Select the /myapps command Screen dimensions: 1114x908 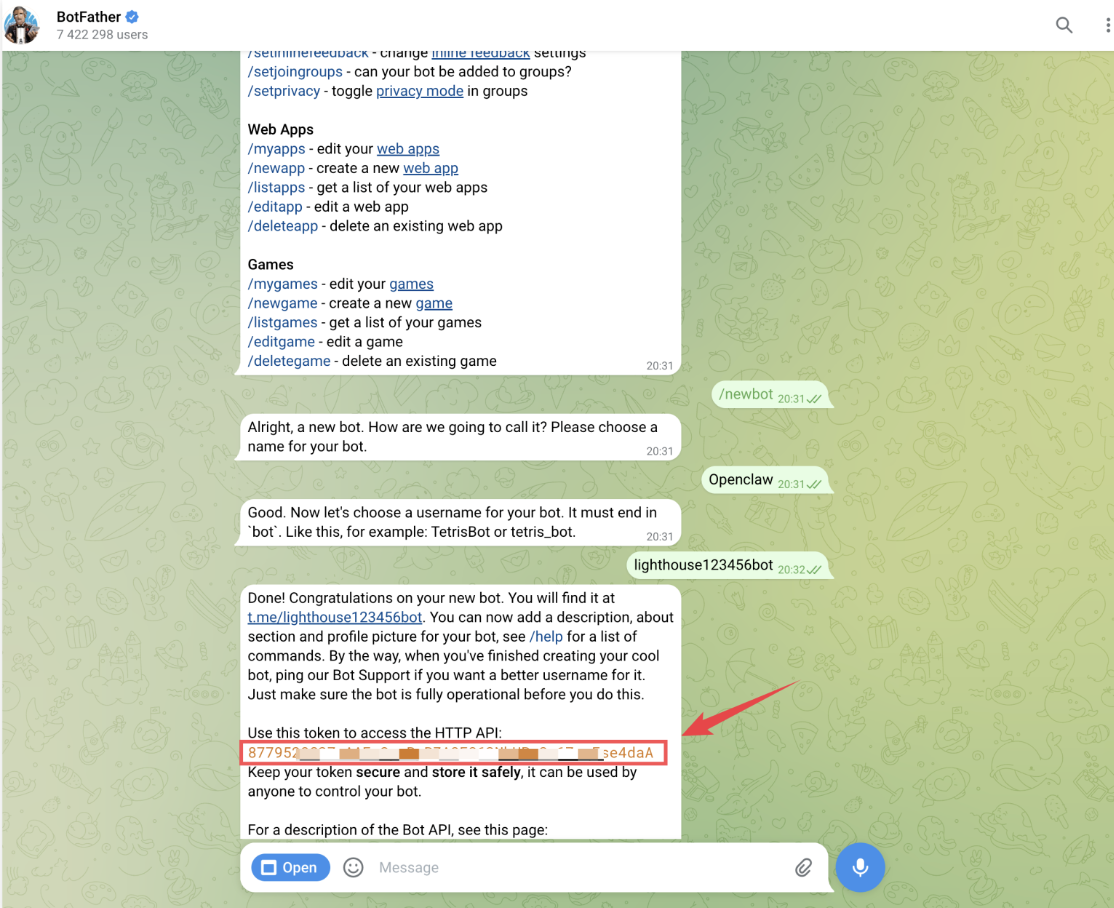tap(276, 149)
